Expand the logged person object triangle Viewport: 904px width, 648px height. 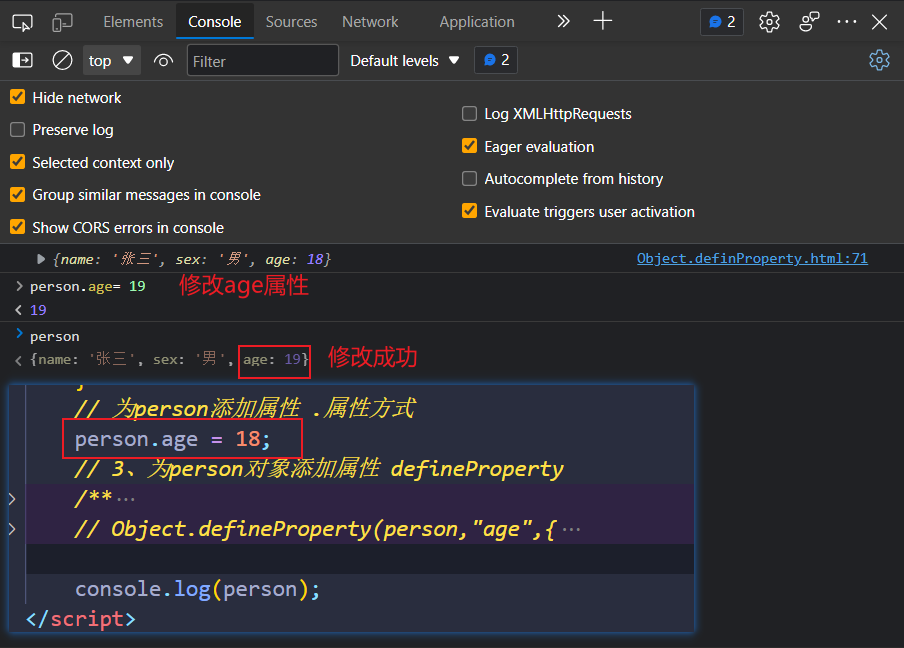click(41, 259)
